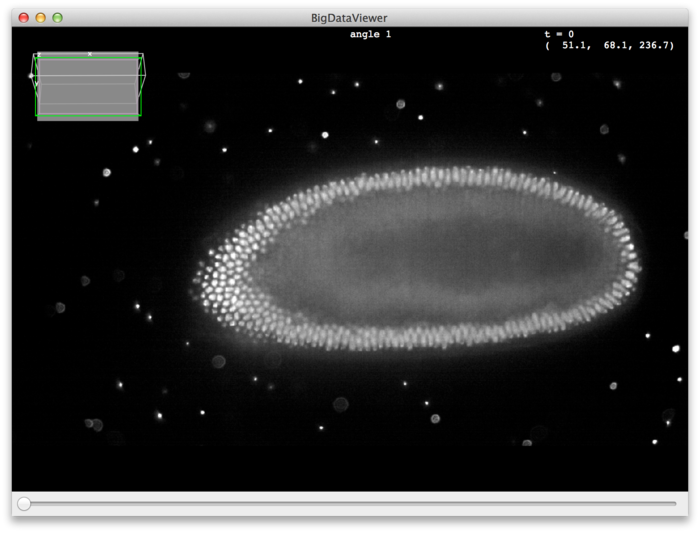This screenshot has width=700, height=533.
Task: Click the z axis label on the overview box
Action: [x=39, y=56]
